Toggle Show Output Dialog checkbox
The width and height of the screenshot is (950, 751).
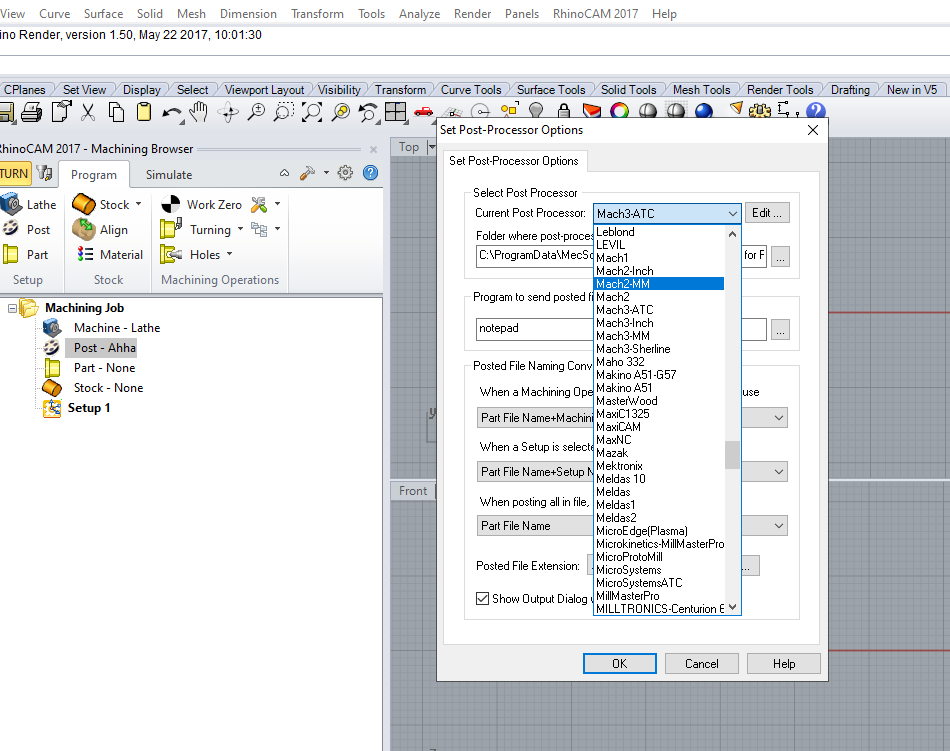[482, 598]
